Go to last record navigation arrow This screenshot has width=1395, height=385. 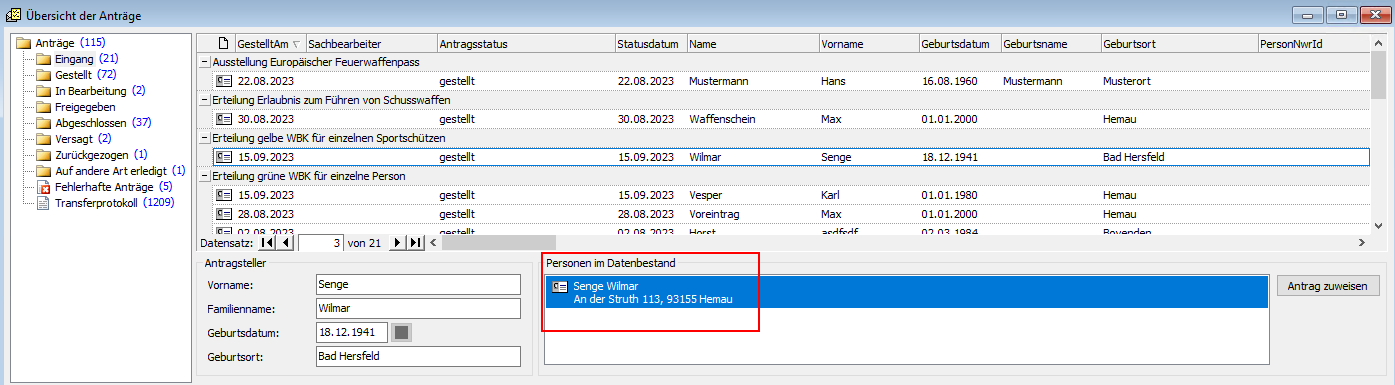point(416,242)
